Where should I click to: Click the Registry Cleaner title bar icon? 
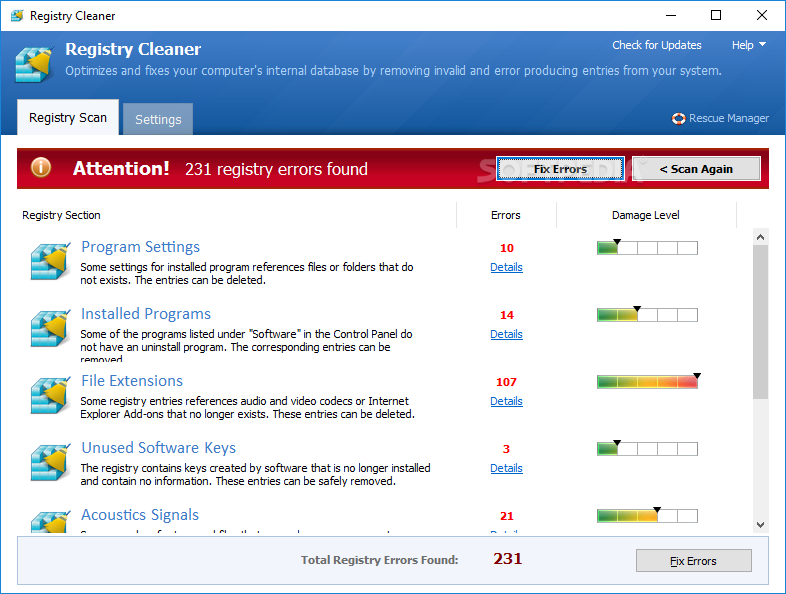click(x=17, y=16)
